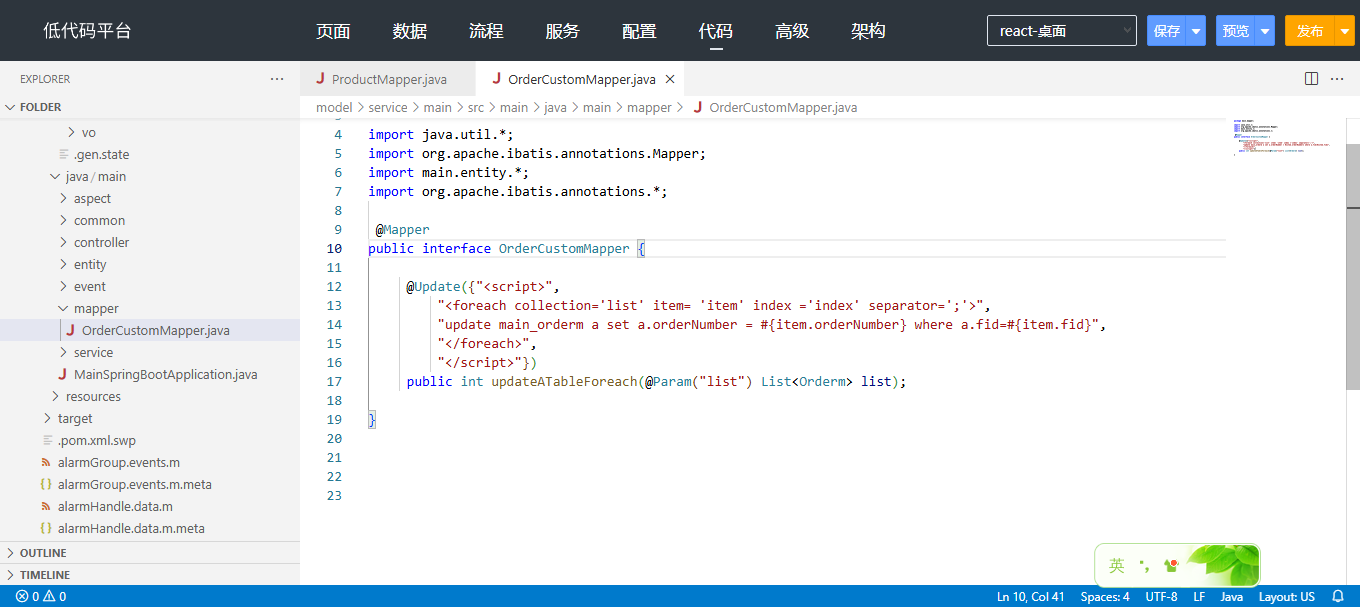The width and height of the screenshot is (1360, 607).
Task: Click breadcrumb segment 'src'
Action: coord(476,107)
